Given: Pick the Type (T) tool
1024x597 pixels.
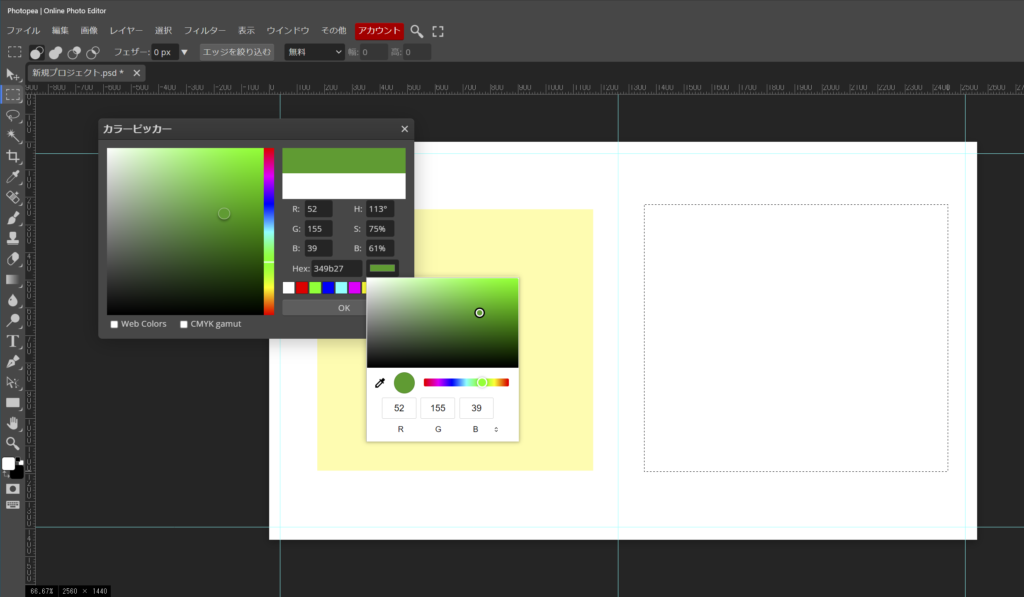Looking at the screenshot, I should tap(13, 341).
